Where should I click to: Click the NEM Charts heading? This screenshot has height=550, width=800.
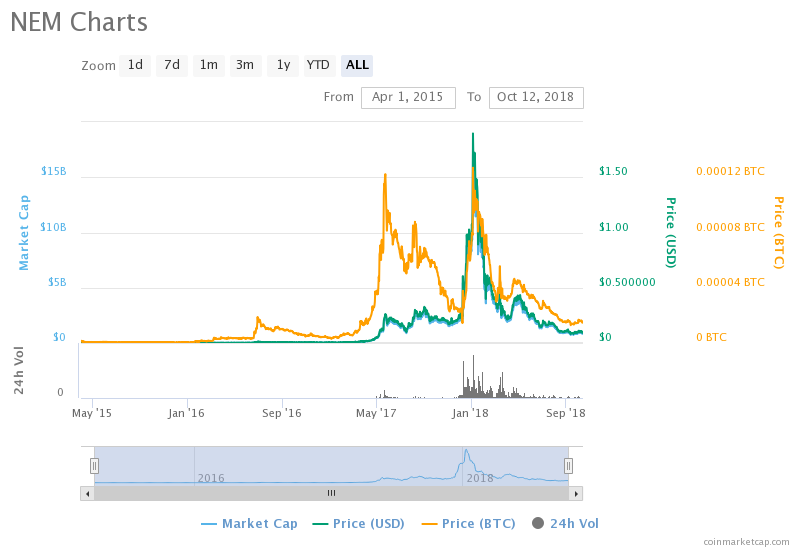pyautogui.click(x=79, y=22)
